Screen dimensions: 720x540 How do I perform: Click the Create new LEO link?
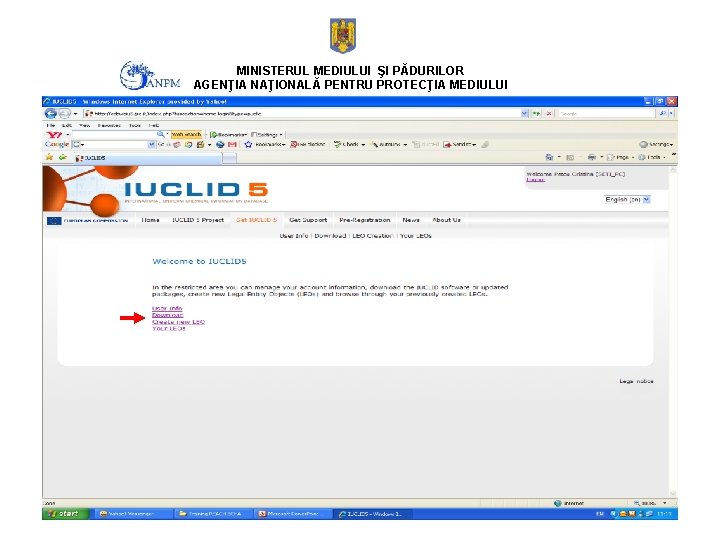coord(178,322)
